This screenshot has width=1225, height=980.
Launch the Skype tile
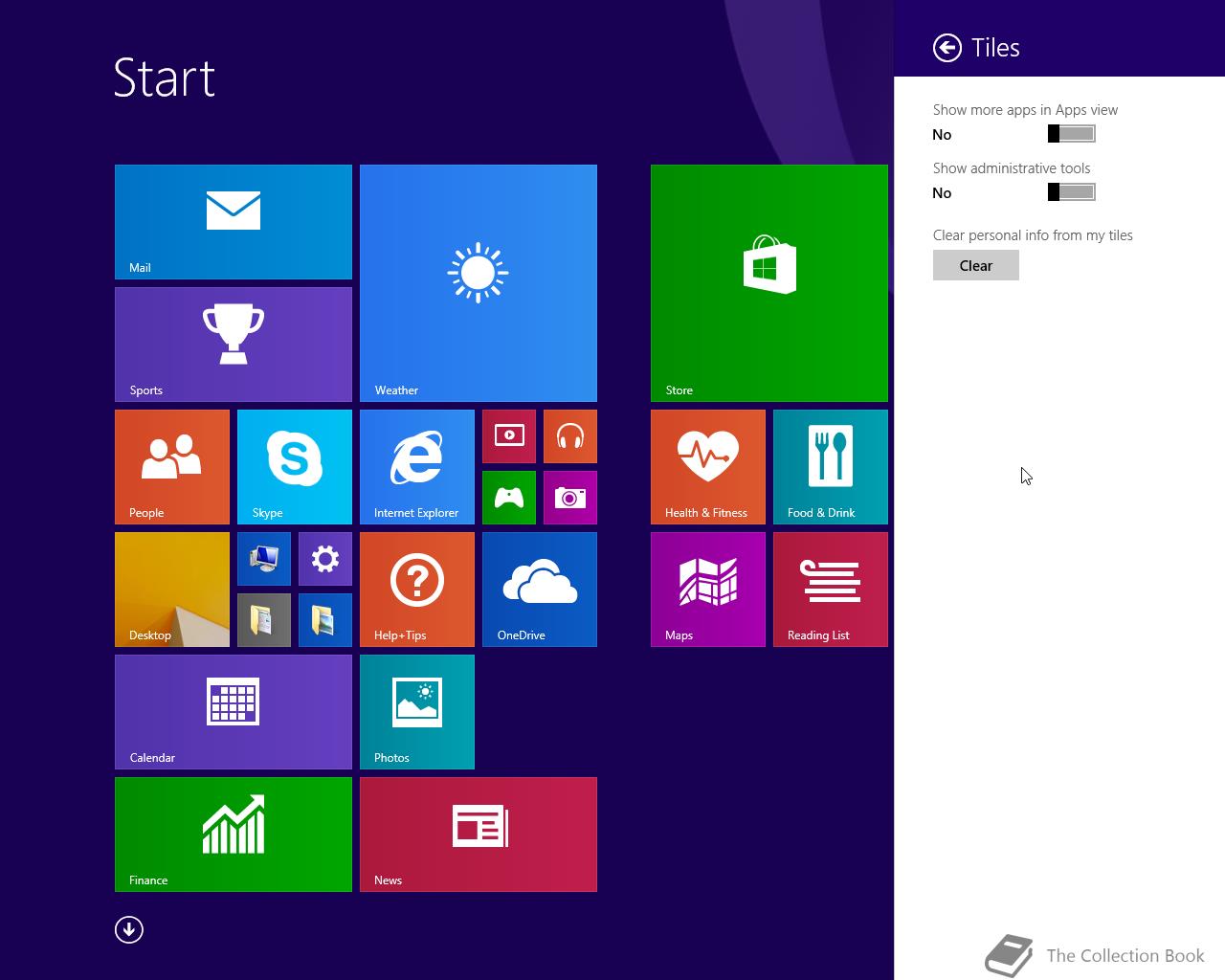tap(295, 467)
